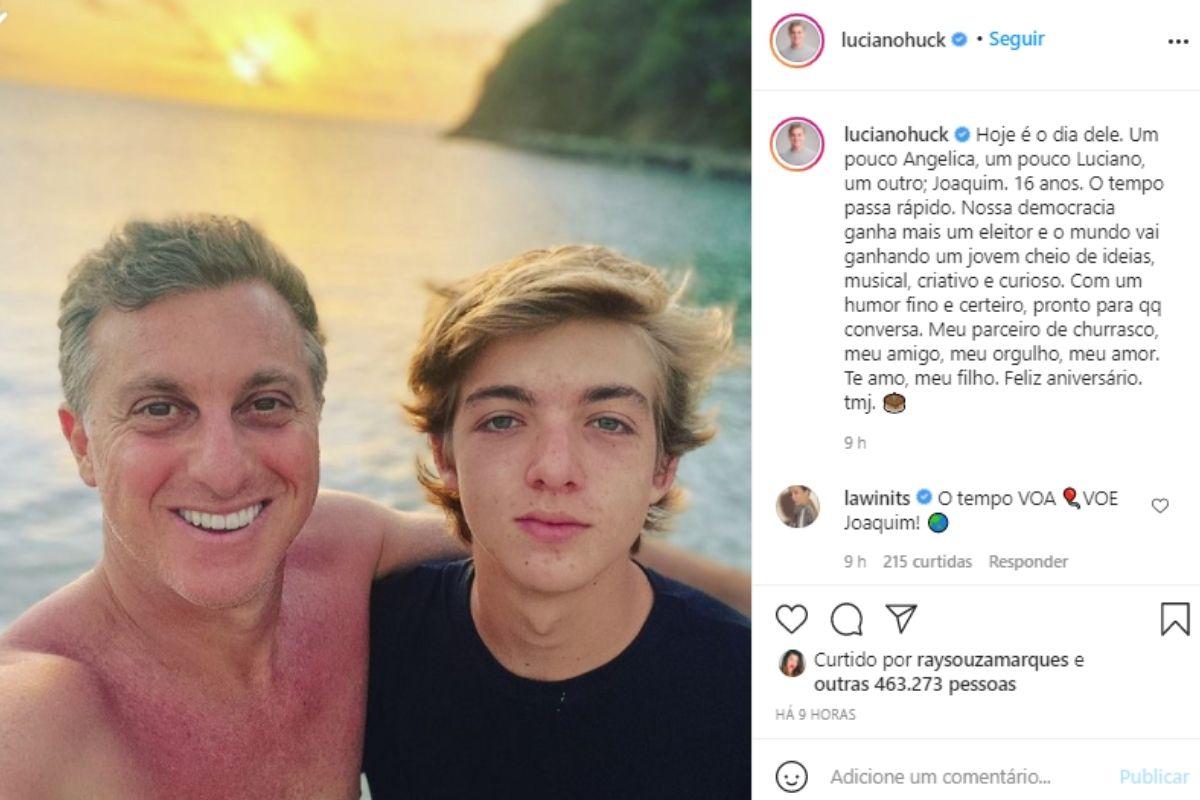Open comments via speech bubble icon
Image resolution: width=1200 pixels, height=800 pixels.
coord(847,620)
